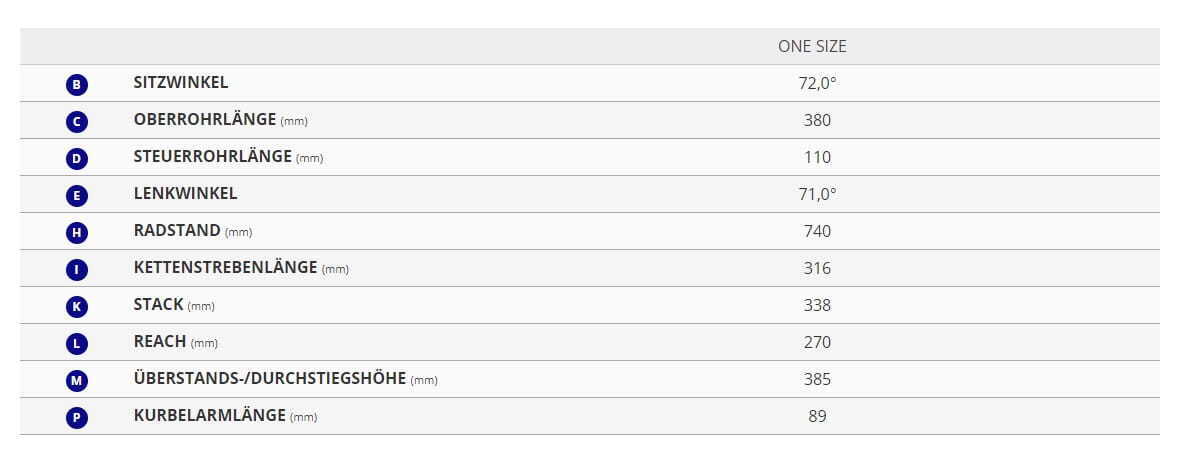The width and height of the screenshot is (1180, 459).
Task: Click the I badge beside Kettenstrebenlänge
Action: tap(77, 270)
